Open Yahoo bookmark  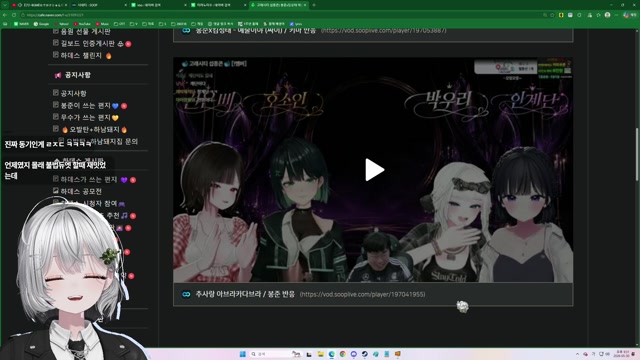tap(61, 24)
